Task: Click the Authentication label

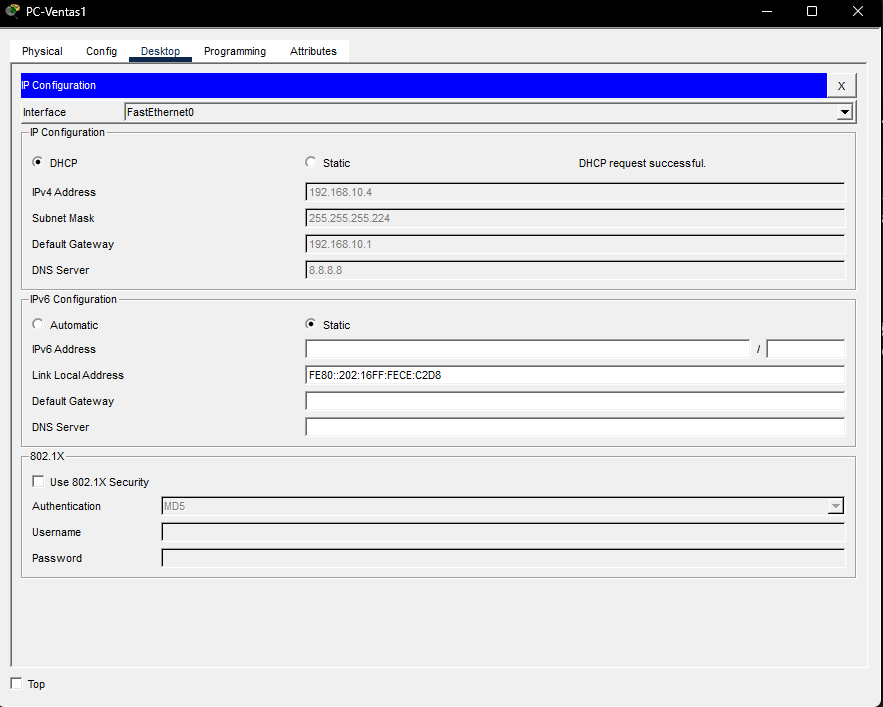Action: tap(66, 506)
